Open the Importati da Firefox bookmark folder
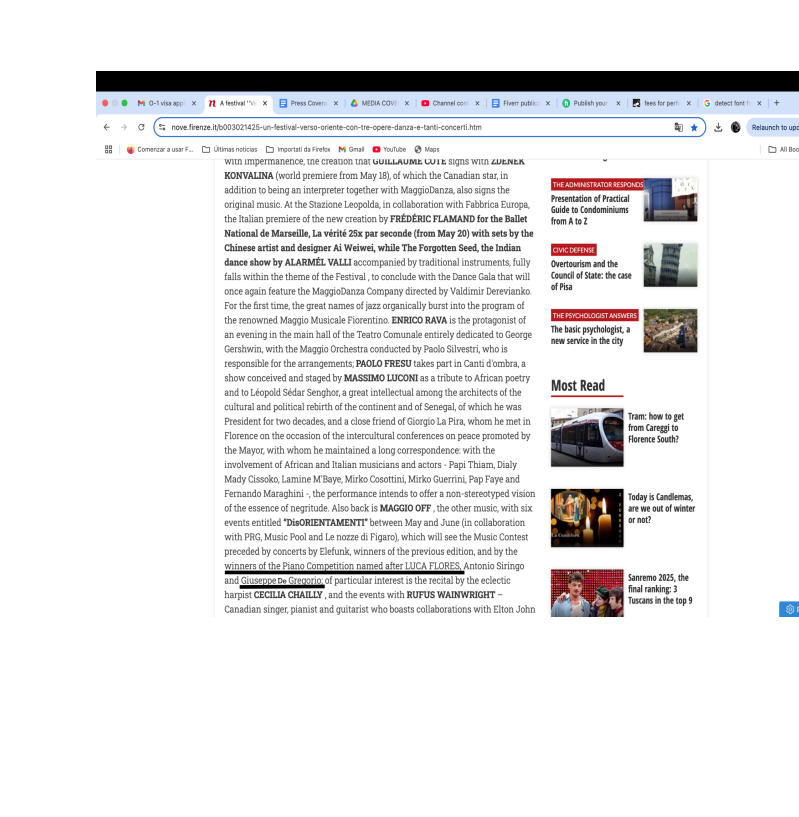This screenshot has height=817, width=799. (298, 150)
